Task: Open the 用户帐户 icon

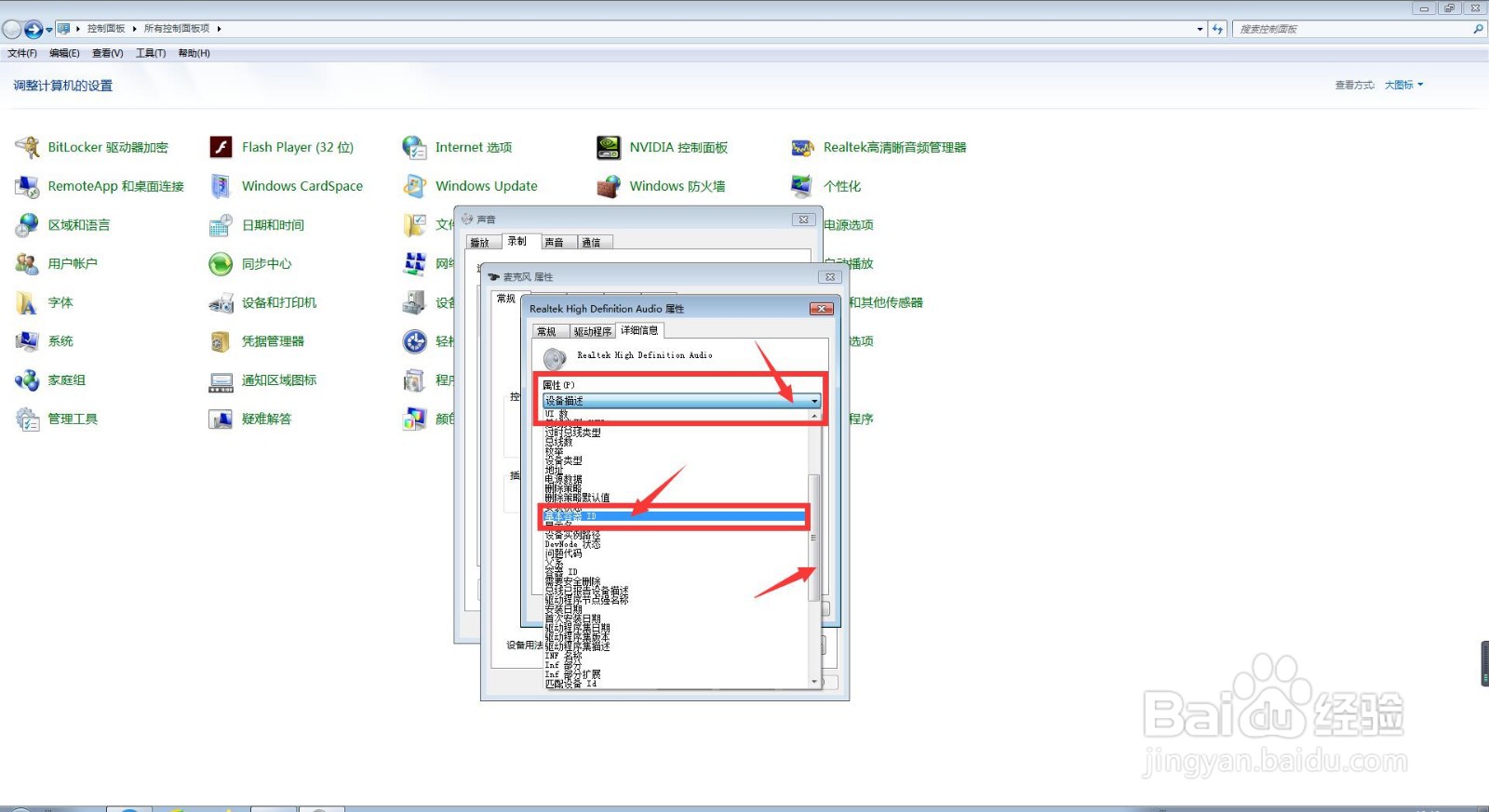Action: click(x=27, y=264)
